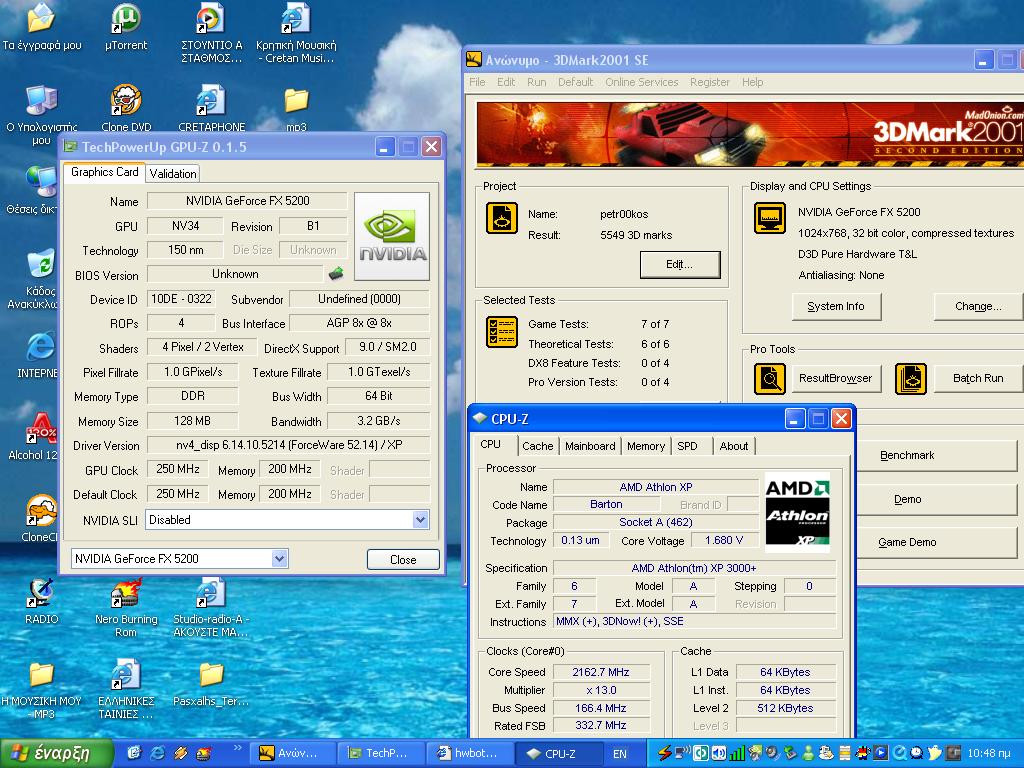Click the EN language indicator in taskbar
The height and width of the screenshot is (768, 1024).
tap(619, 754)
